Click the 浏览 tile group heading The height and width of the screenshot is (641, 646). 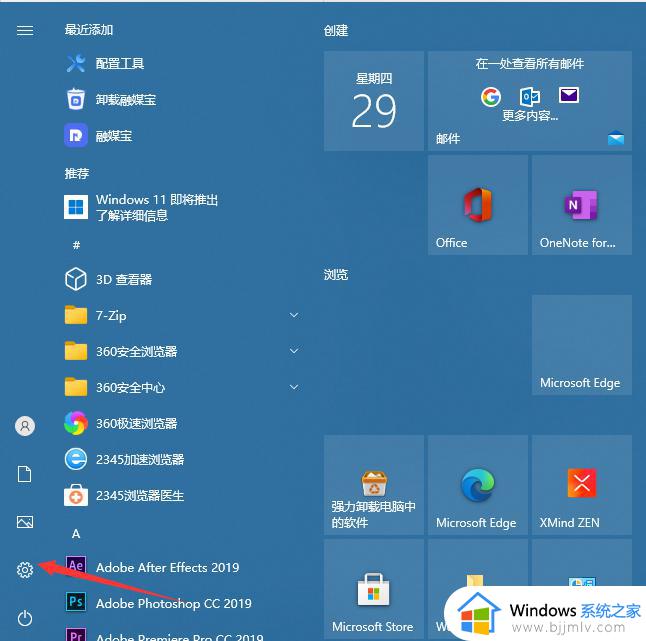tap(336, 274)
